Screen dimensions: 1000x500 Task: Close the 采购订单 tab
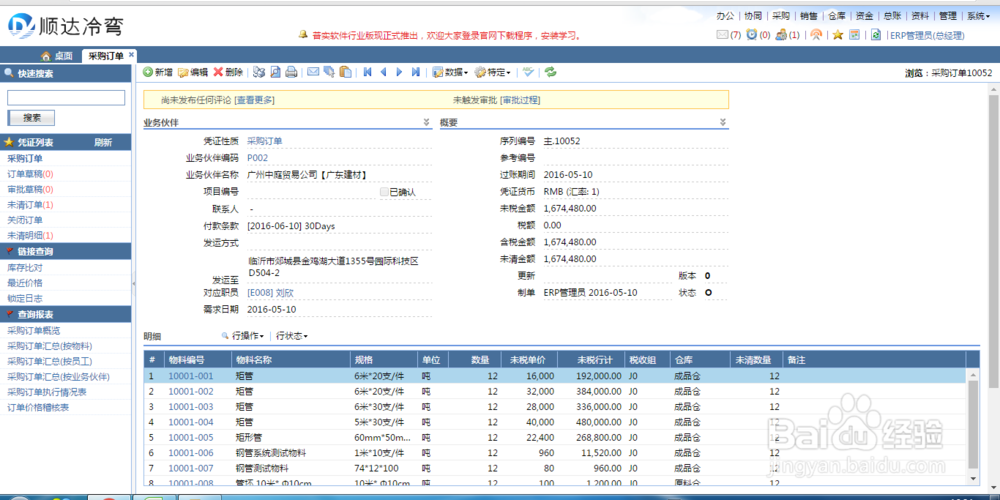[x=131, y=54]
